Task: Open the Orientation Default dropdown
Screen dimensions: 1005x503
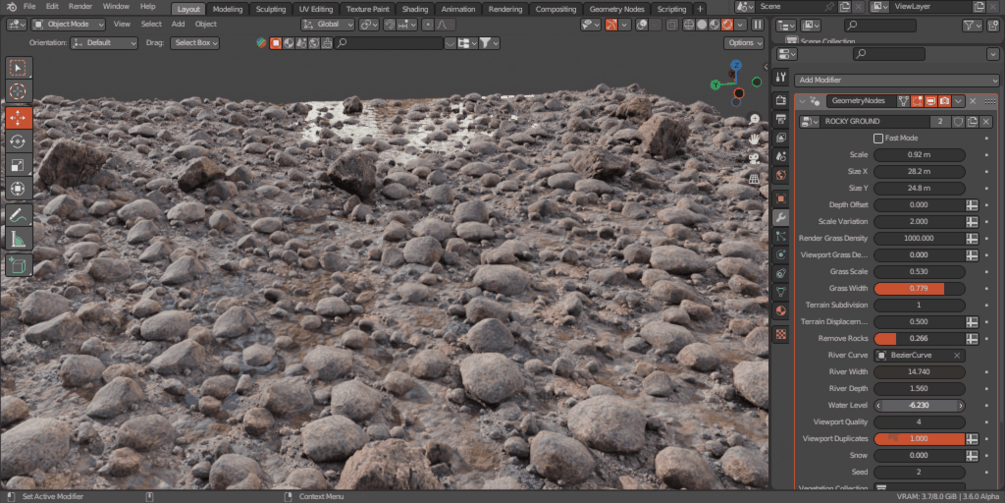Action: [104, 43]
